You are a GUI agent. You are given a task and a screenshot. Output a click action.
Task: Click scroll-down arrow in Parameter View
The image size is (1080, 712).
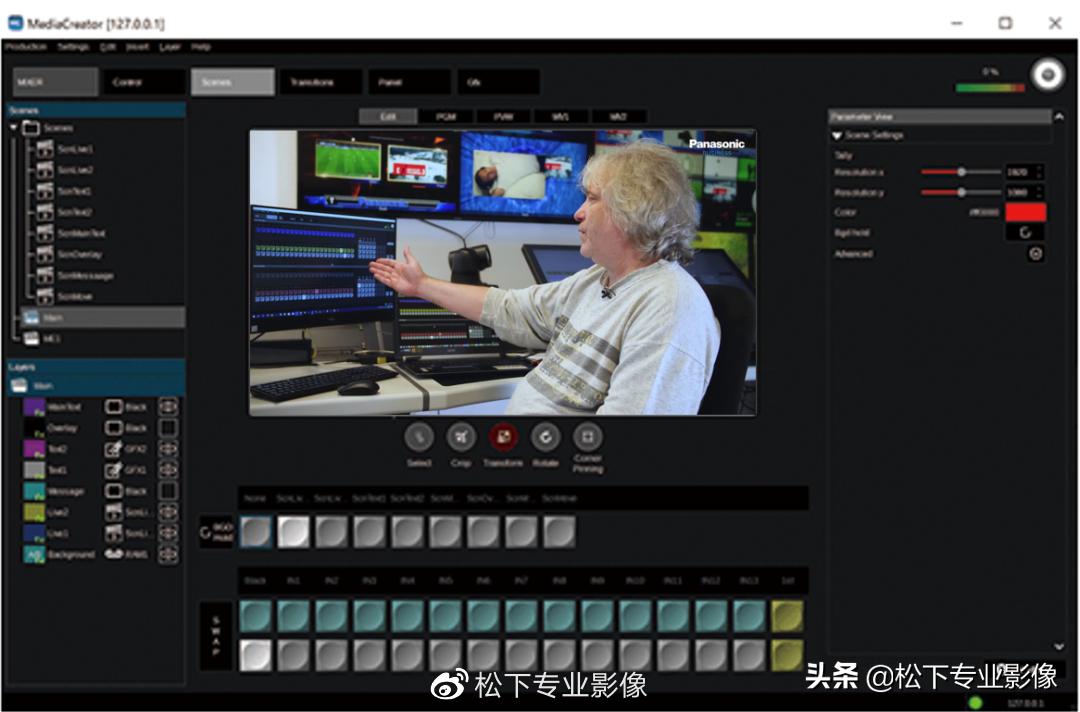(x=1059, y=647)
